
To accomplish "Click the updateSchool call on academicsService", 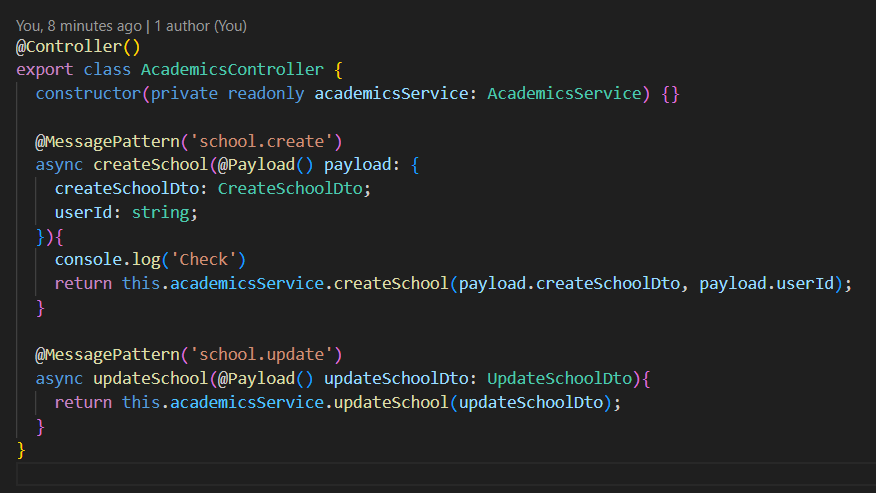I will pyautogui.click(x=391, y=402).
